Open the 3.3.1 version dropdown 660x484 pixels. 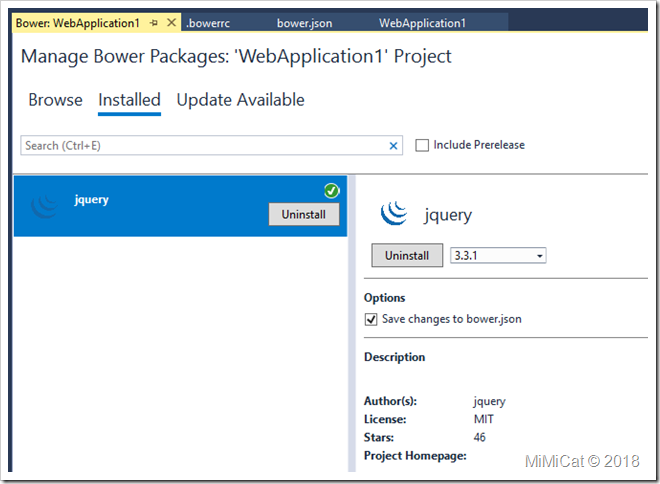[498, 255]
